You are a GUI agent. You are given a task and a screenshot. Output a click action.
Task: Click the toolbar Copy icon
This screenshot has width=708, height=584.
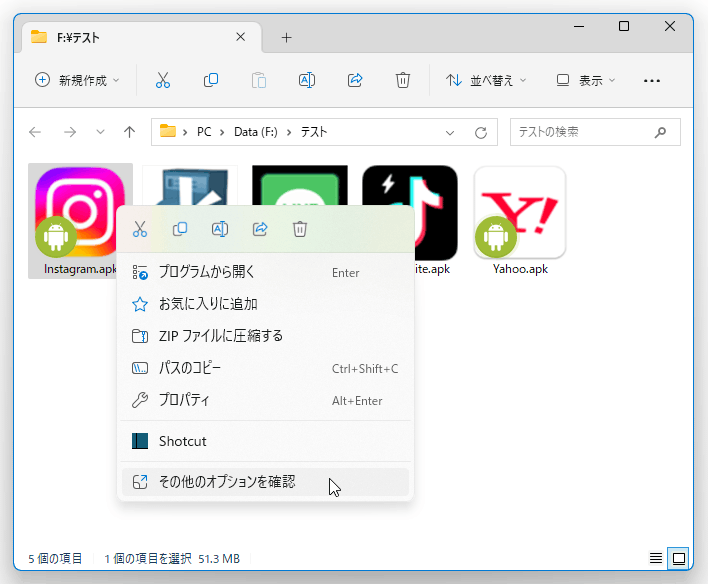click(211, 80)
